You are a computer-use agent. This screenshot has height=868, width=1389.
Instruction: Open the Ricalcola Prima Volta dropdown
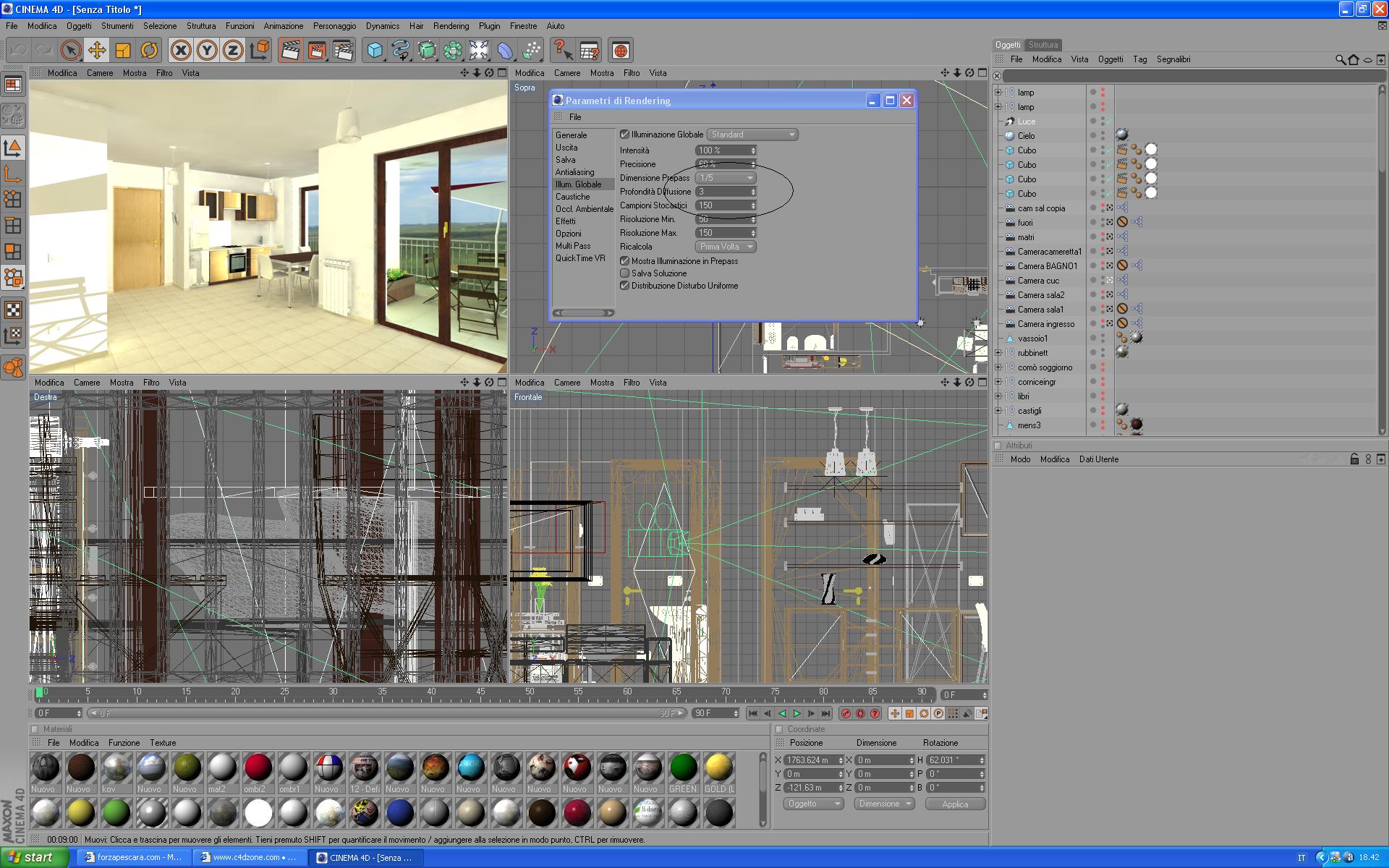point(726,247)
